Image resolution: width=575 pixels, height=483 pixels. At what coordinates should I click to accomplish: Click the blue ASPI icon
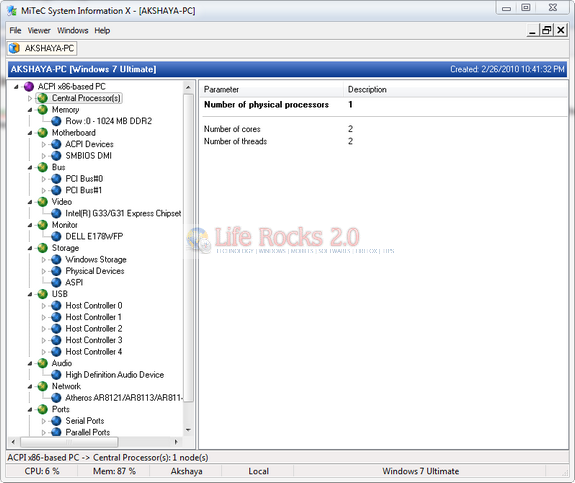(56, 282)
